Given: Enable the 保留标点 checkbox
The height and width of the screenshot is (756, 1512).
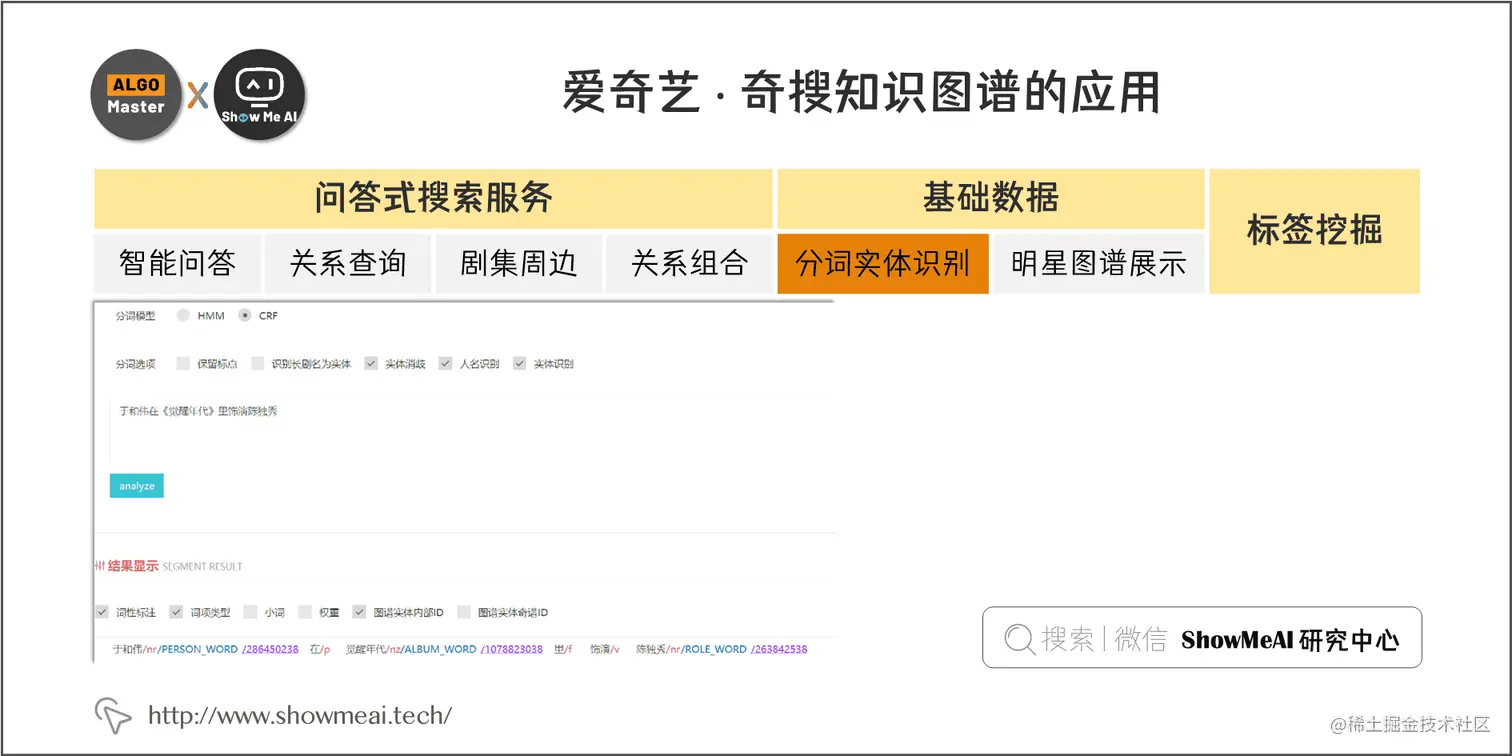Looking at the screenshot, I should (182, 363).
